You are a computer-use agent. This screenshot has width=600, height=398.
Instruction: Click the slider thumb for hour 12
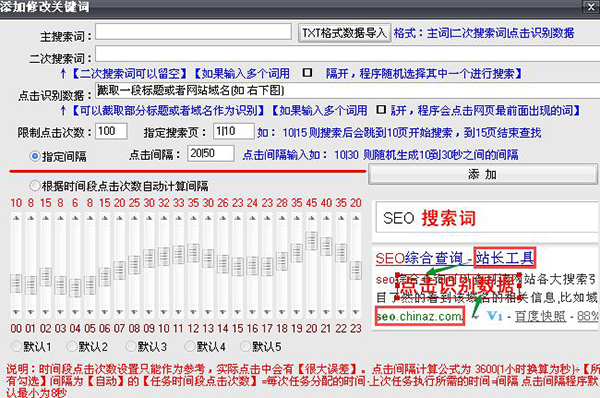click(193, 254)
